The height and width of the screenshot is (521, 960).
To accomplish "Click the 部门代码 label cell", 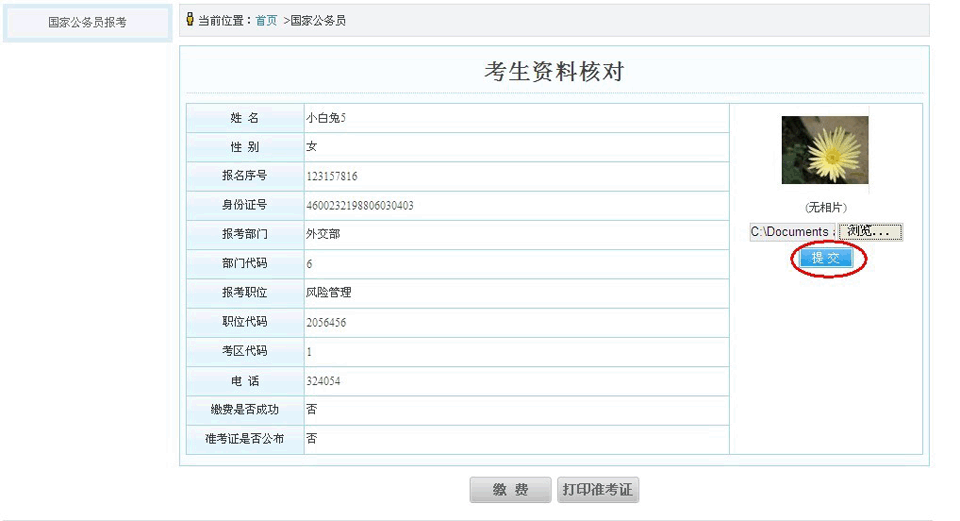I will click(x=245, y=264).
